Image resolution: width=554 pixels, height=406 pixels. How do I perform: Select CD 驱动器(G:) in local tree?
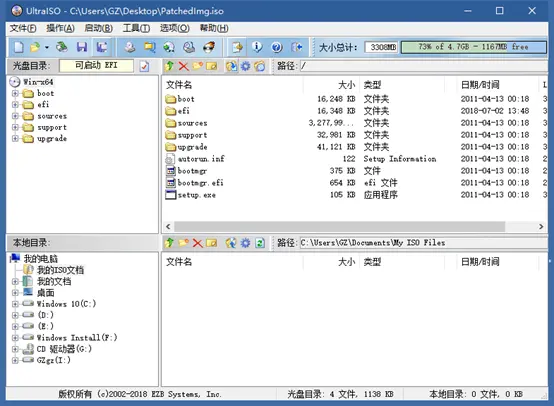(64, 349)
